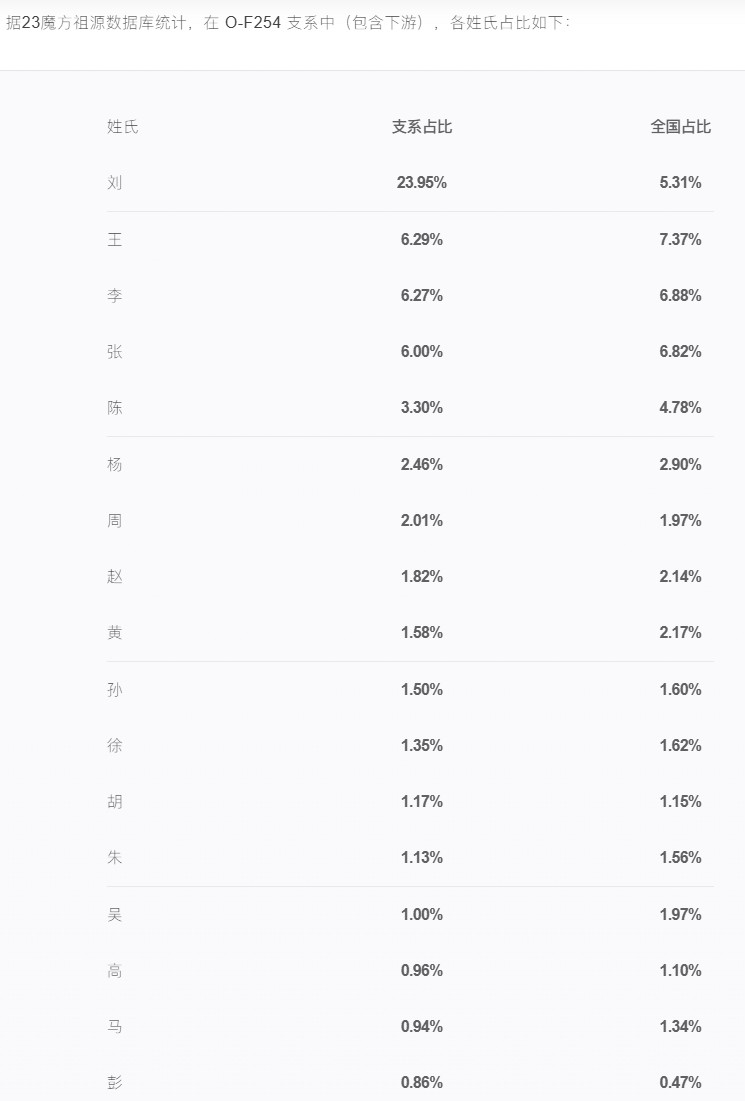The width and height of the screenshot is (745, 1101).
Task: Select the 陈 surname entry
Action: tap(114, 408)
